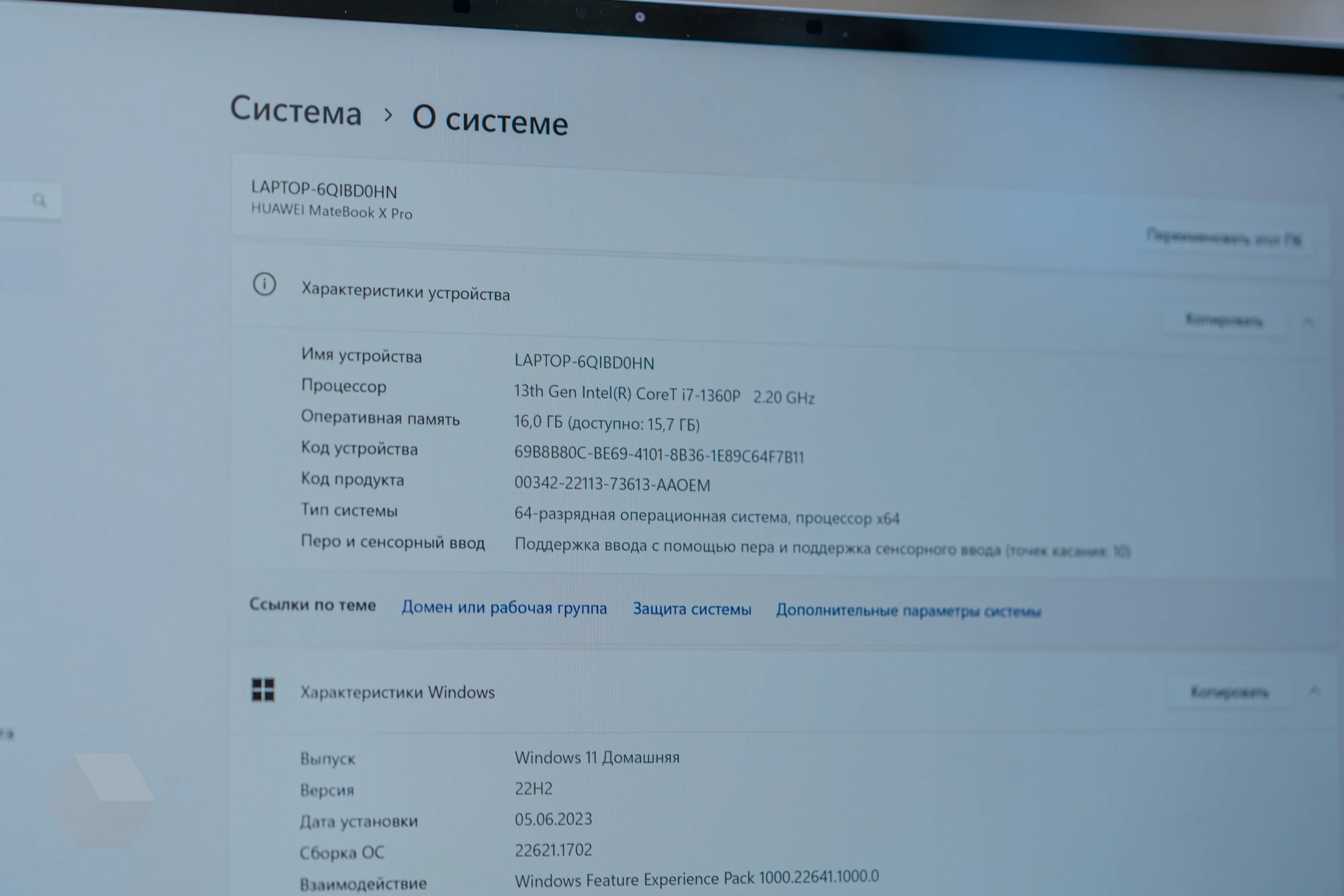The image size is (1344, 896).
Task: Click the info icon beside Характеристики устройства
Action: (x=264, y=284)
